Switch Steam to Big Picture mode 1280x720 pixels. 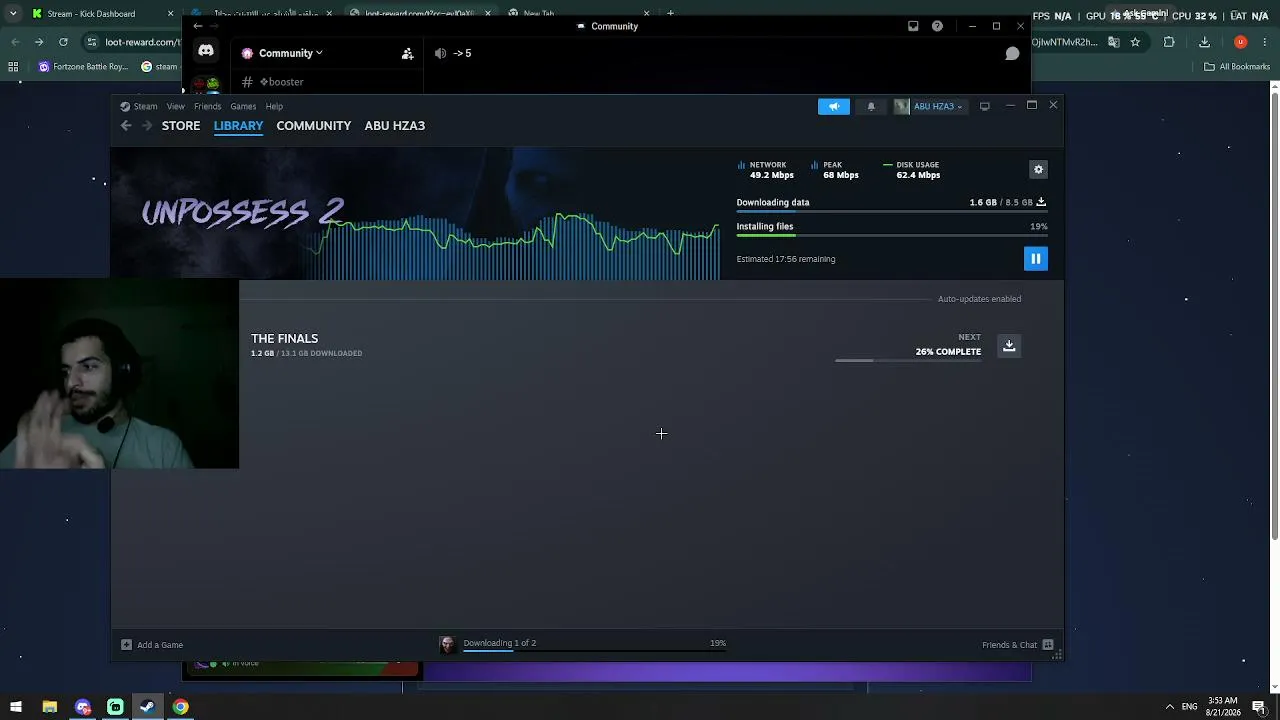tap(984, 106)
